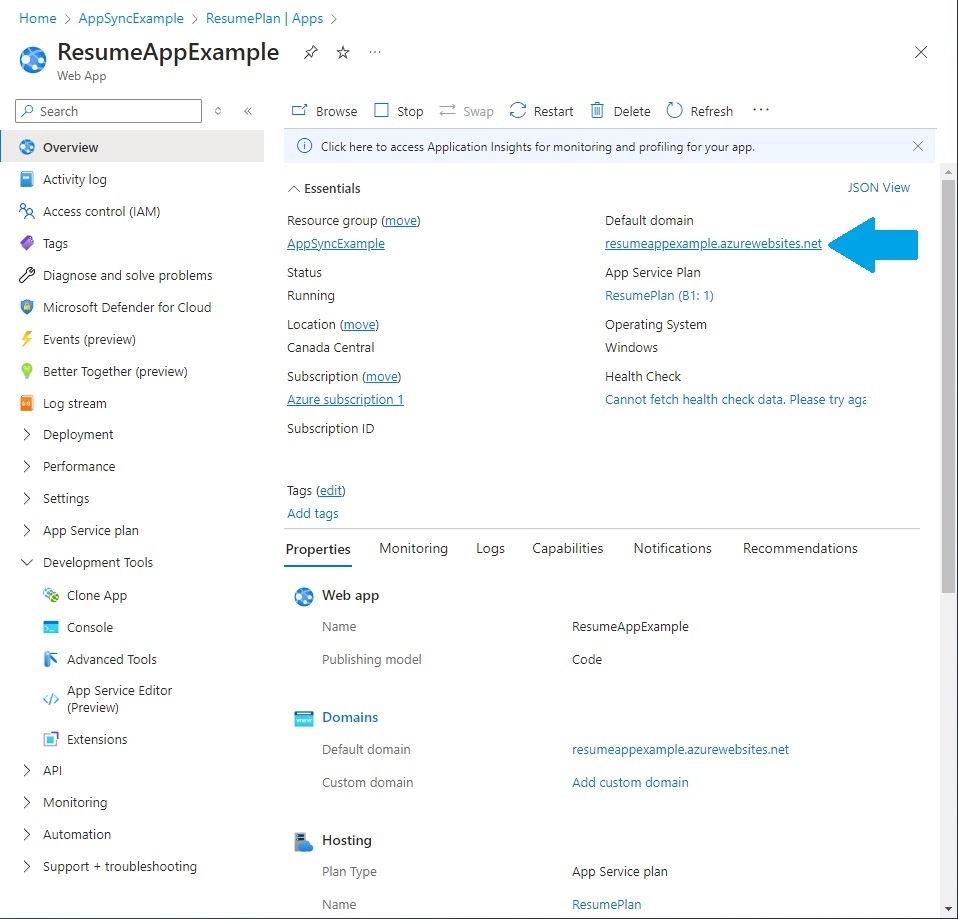Open the default domain link in Essentials
Screen dimensions: 958x919
(x=713, y=243)
